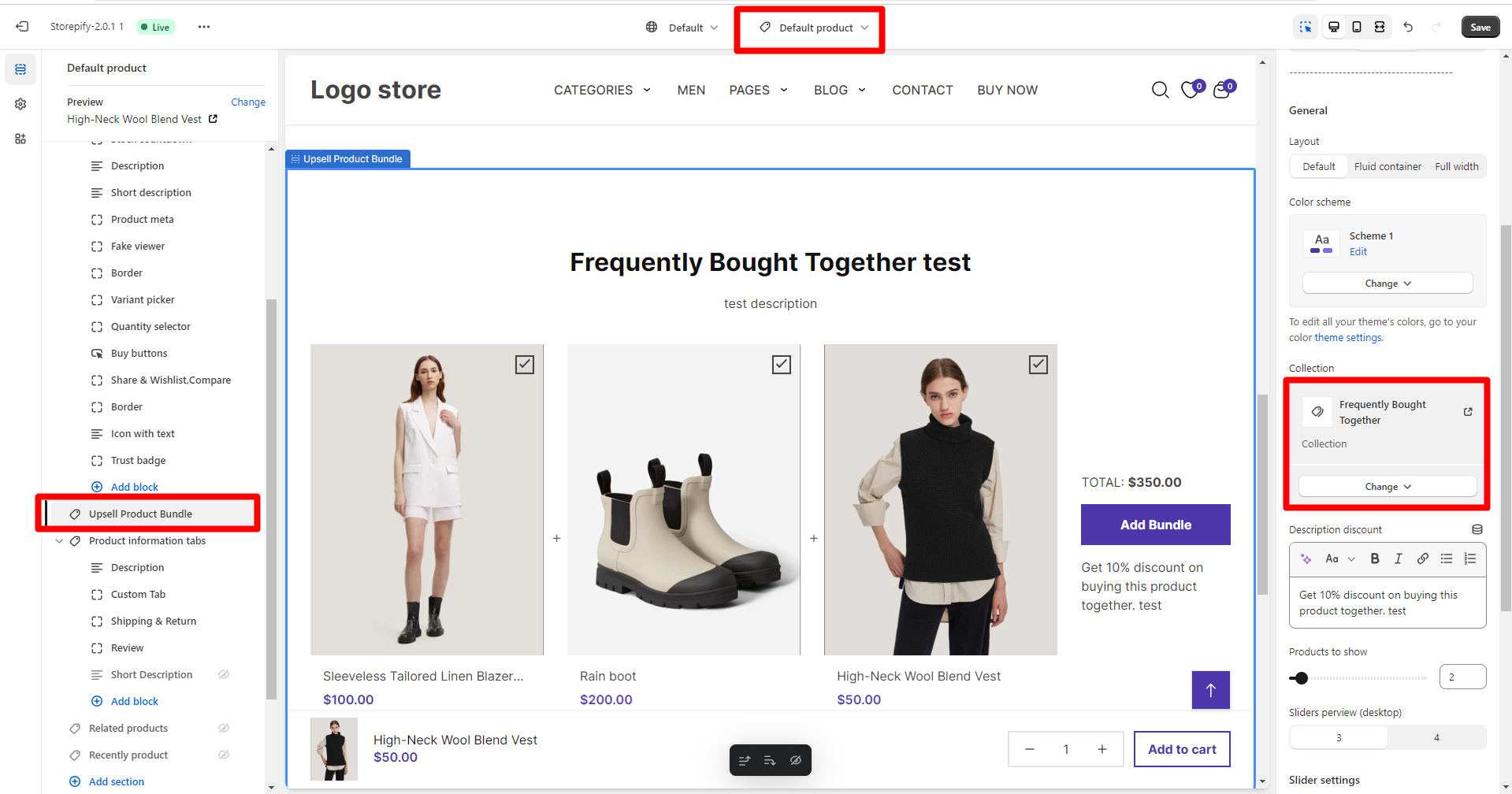Screen dimensions: 1512x794
Task: Click the undo arrow icon
Action: coord(1408,27)
